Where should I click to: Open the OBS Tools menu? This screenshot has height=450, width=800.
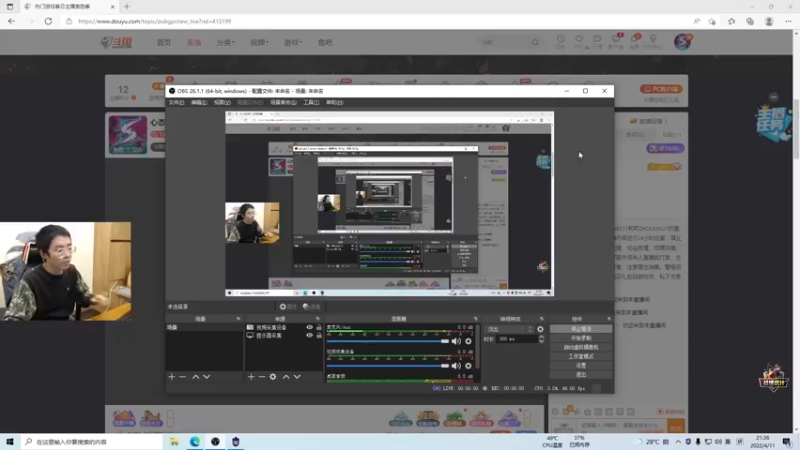311,103
